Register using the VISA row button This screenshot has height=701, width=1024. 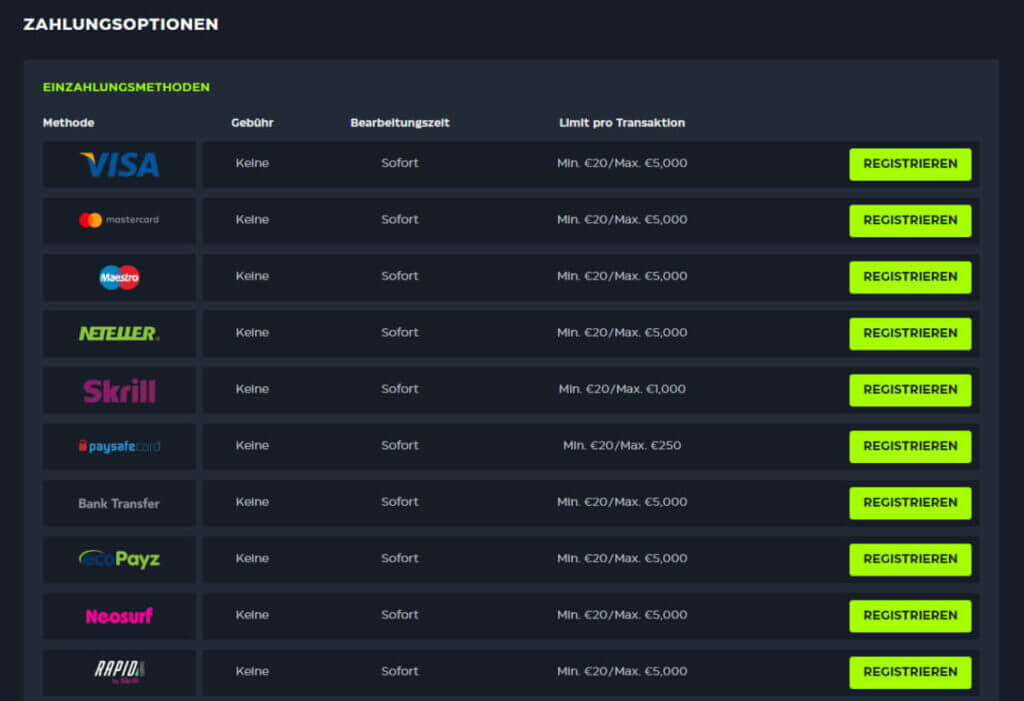(x=910, y=164)
